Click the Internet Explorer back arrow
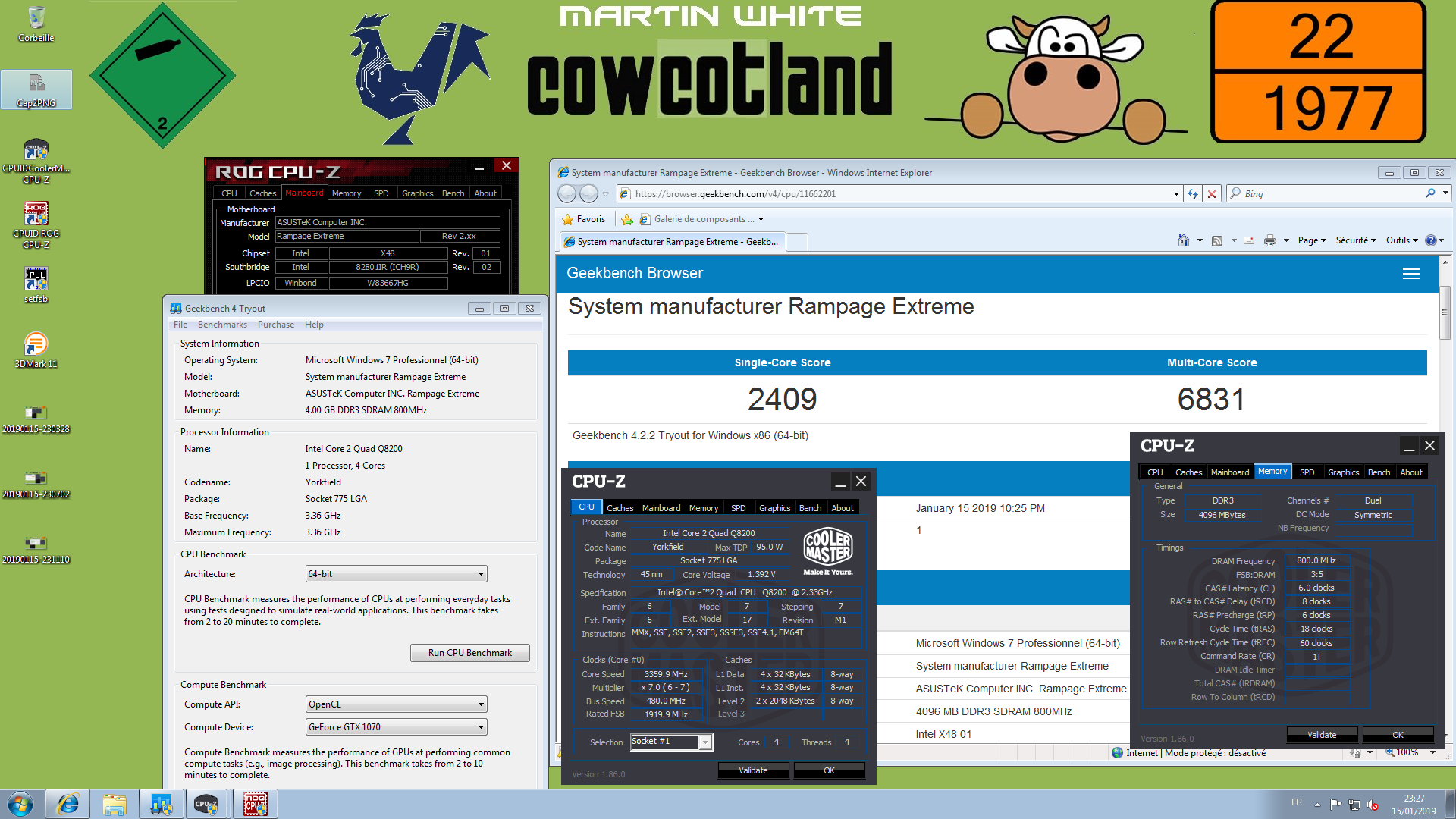 coord(566,194)
